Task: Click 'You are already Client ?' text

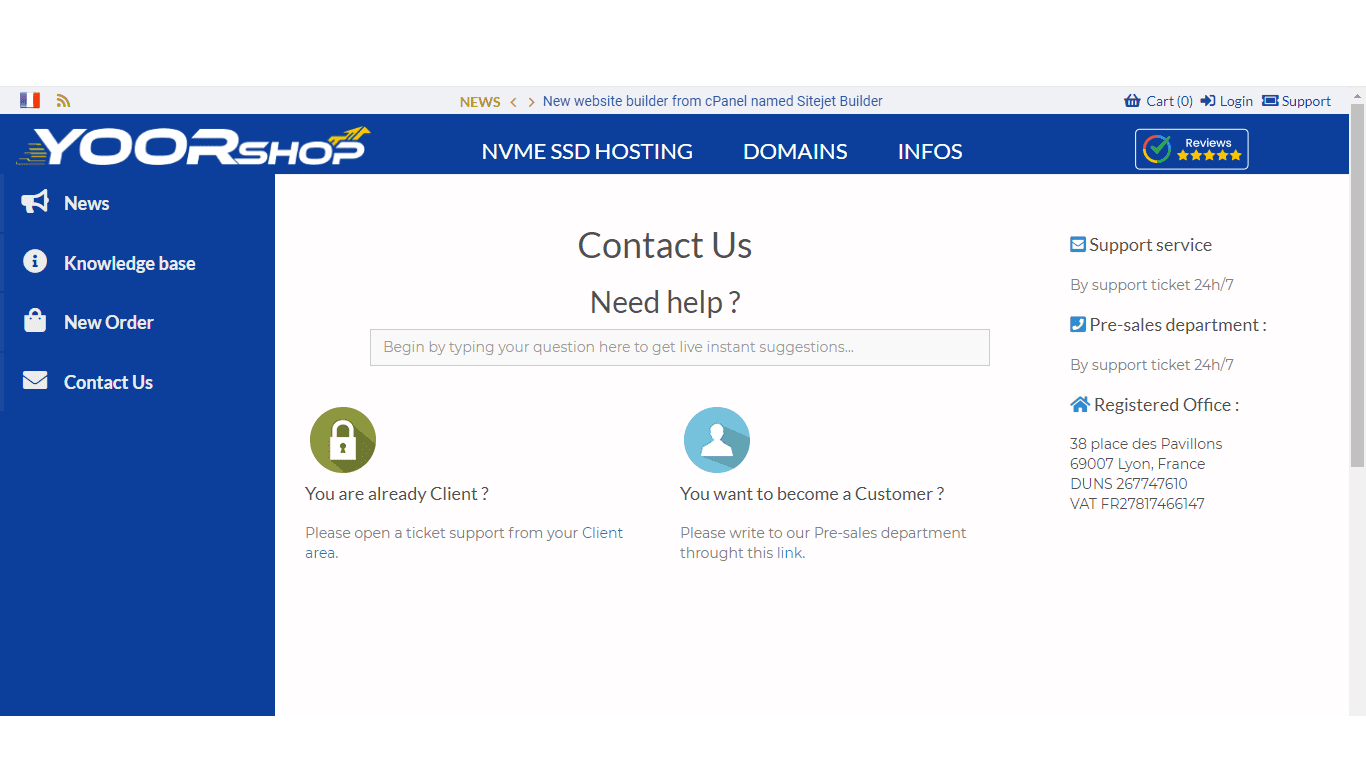Action: tap(397, 494)
